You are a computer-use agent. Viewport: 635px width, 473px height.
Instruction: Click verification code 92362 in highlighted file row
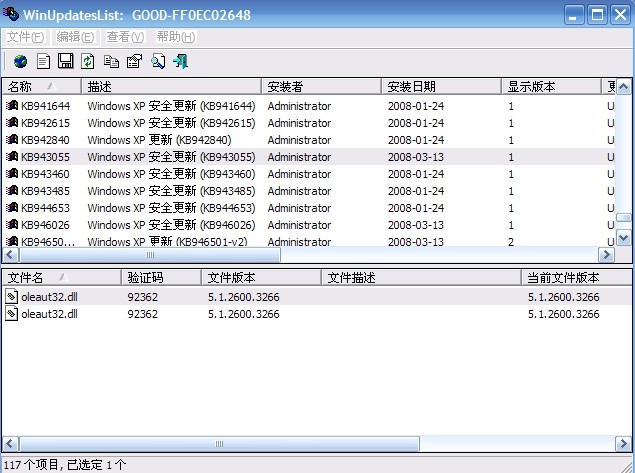[x=143, y=297]
